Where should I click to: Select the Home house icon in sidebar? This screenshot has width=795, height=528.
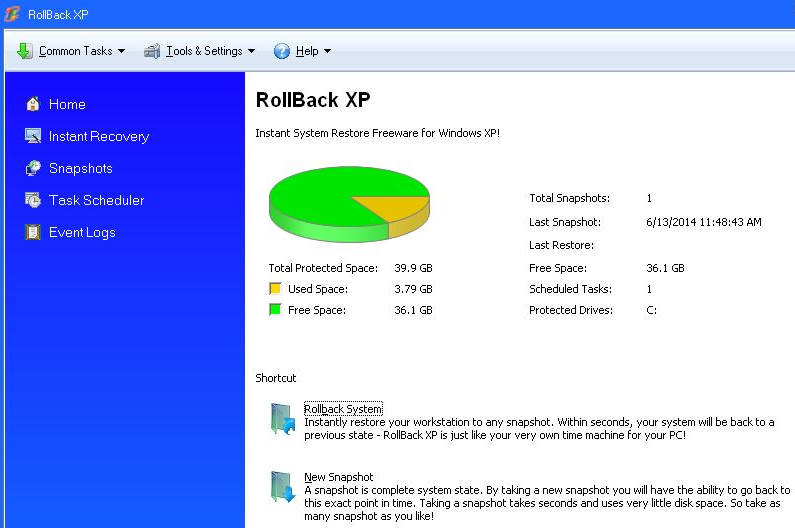click(x=33, y=104)
